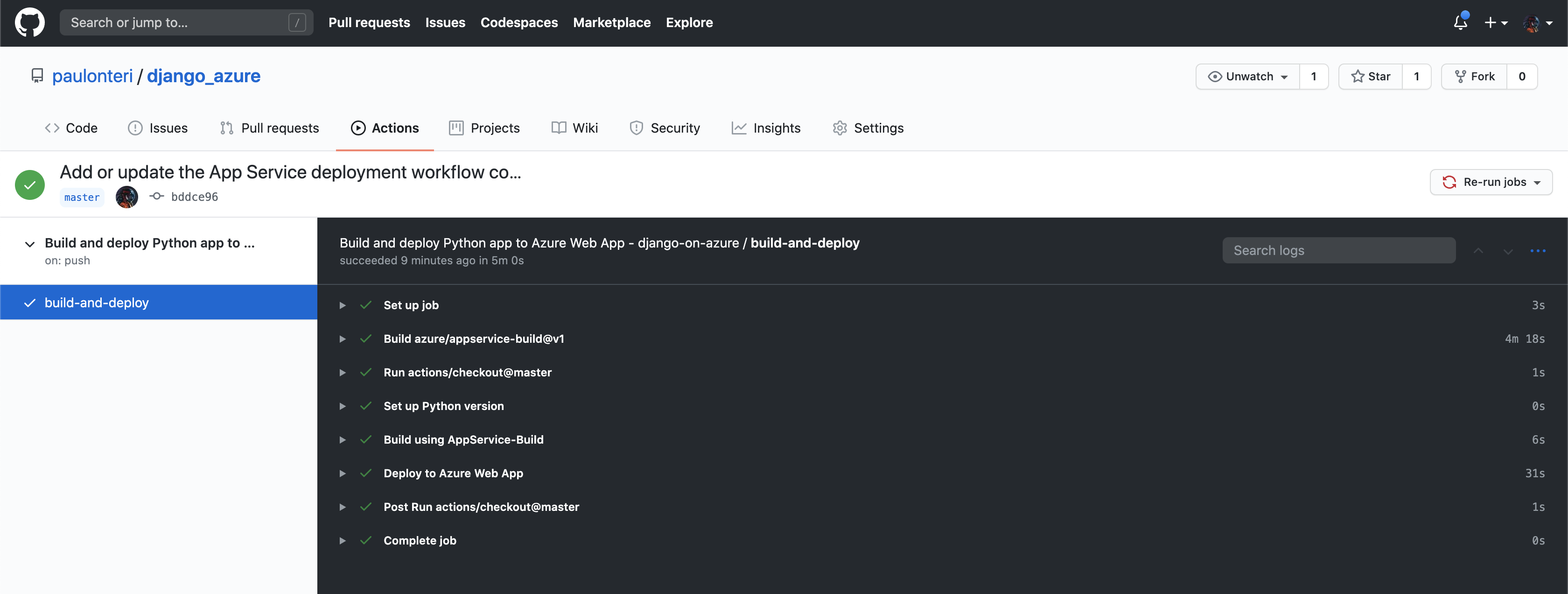The height and width of the screenshot is (594, 1568).
Task: Open the create new dropdown in the header
Action: pos(1496,22)
